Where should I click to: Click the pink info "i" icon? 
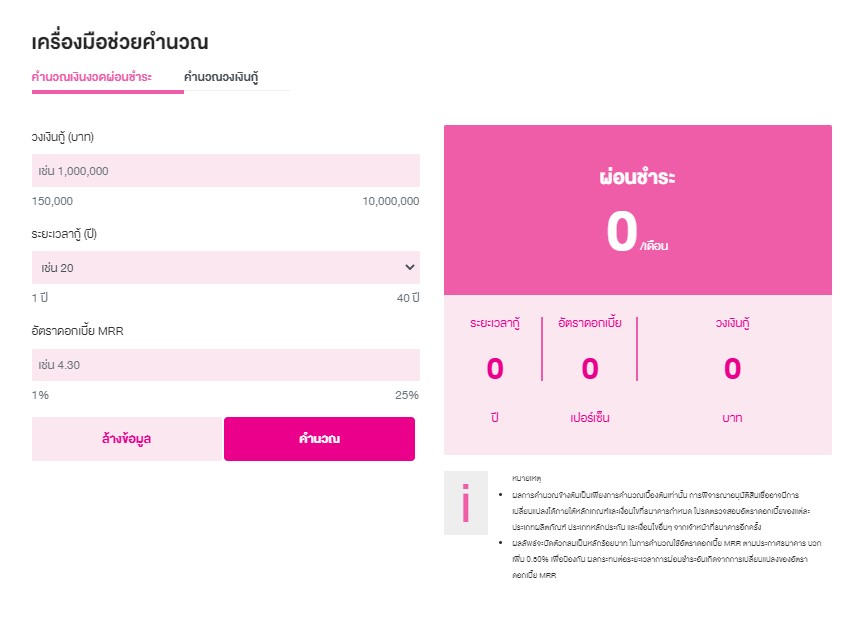pos(465,502)
